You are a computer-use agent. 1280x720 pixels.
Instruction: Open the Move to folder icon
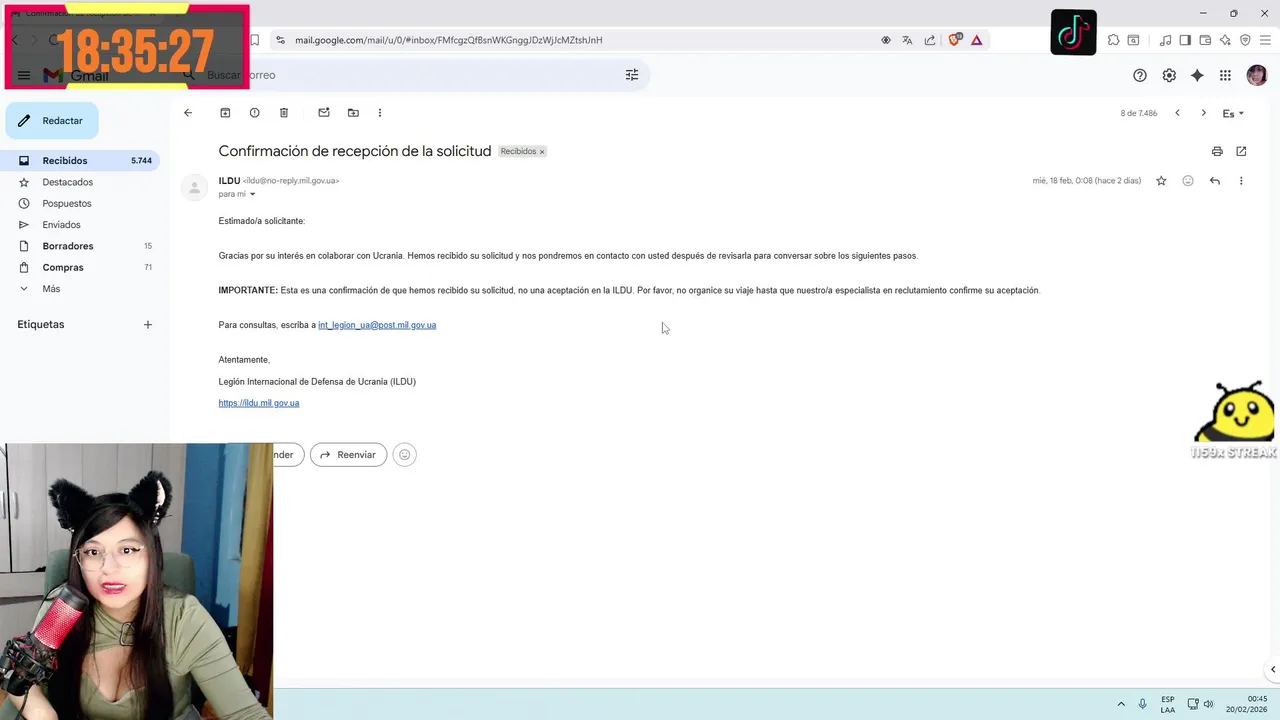click(353, 113)
